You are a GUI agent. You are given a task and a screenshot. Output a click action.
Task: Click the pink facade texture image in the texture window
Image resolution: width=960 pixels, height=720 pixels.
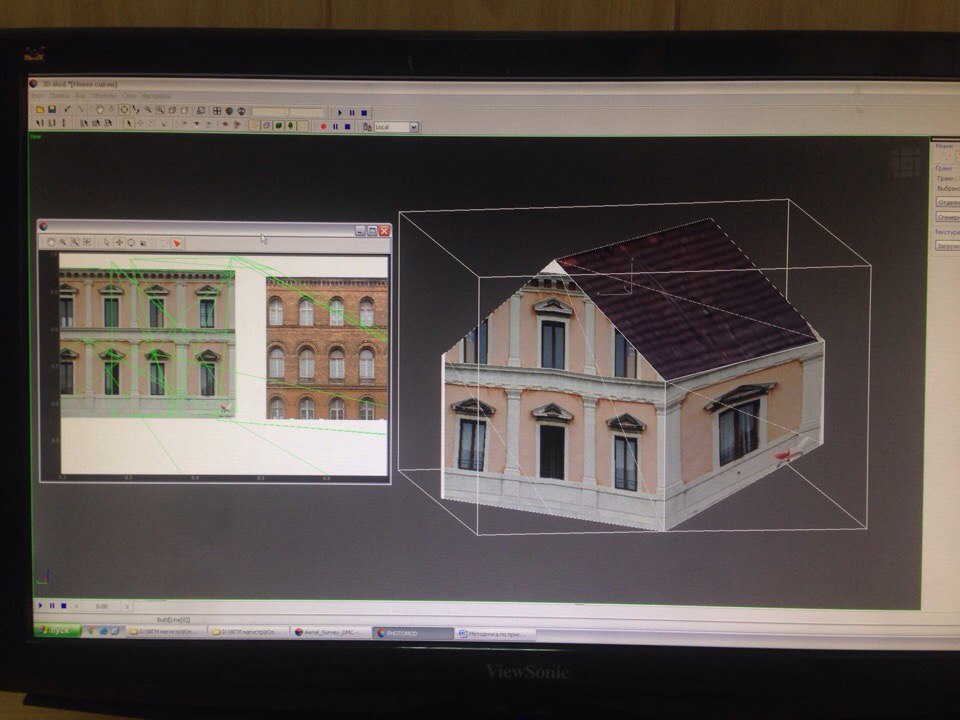[147, 343]
